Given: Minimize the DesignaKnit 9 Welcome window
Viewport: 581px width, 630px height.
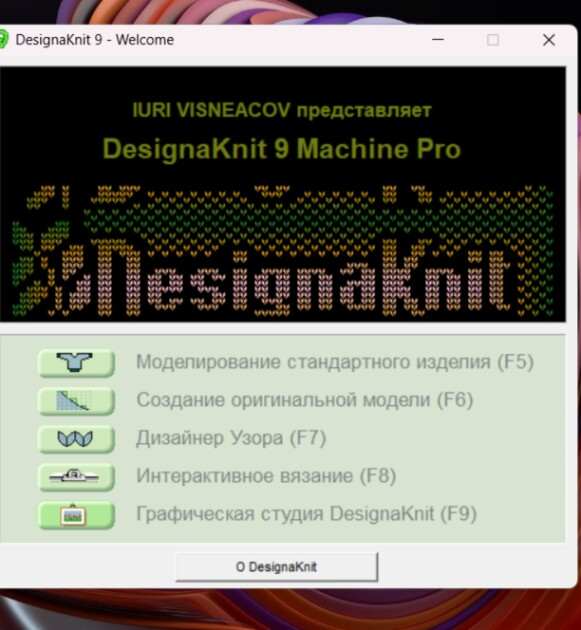Looking at the screenshot, I should pos(438,40).
